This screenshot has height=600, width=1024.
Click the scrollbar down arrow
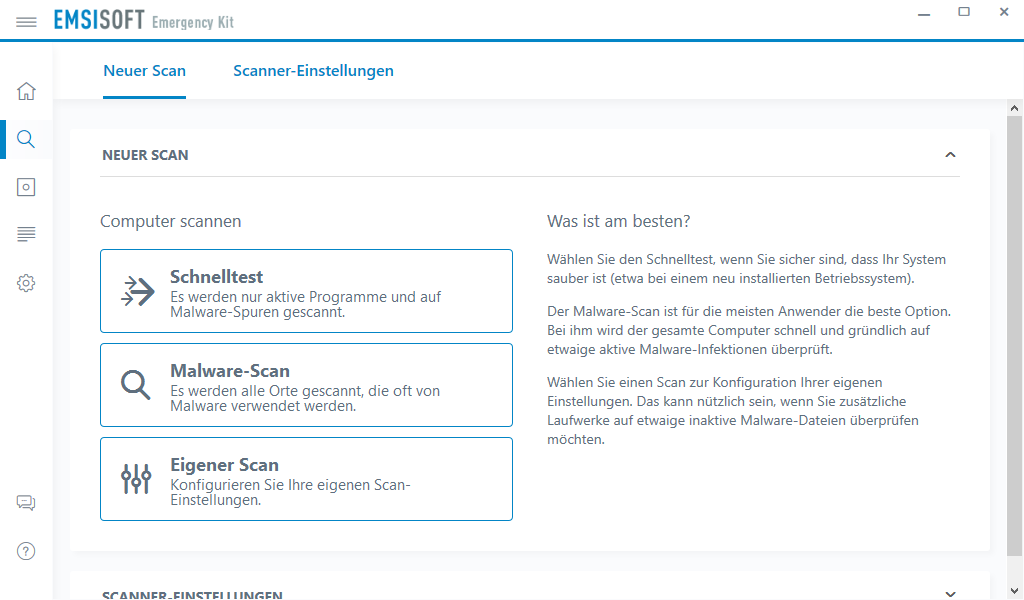[1014, 589]
